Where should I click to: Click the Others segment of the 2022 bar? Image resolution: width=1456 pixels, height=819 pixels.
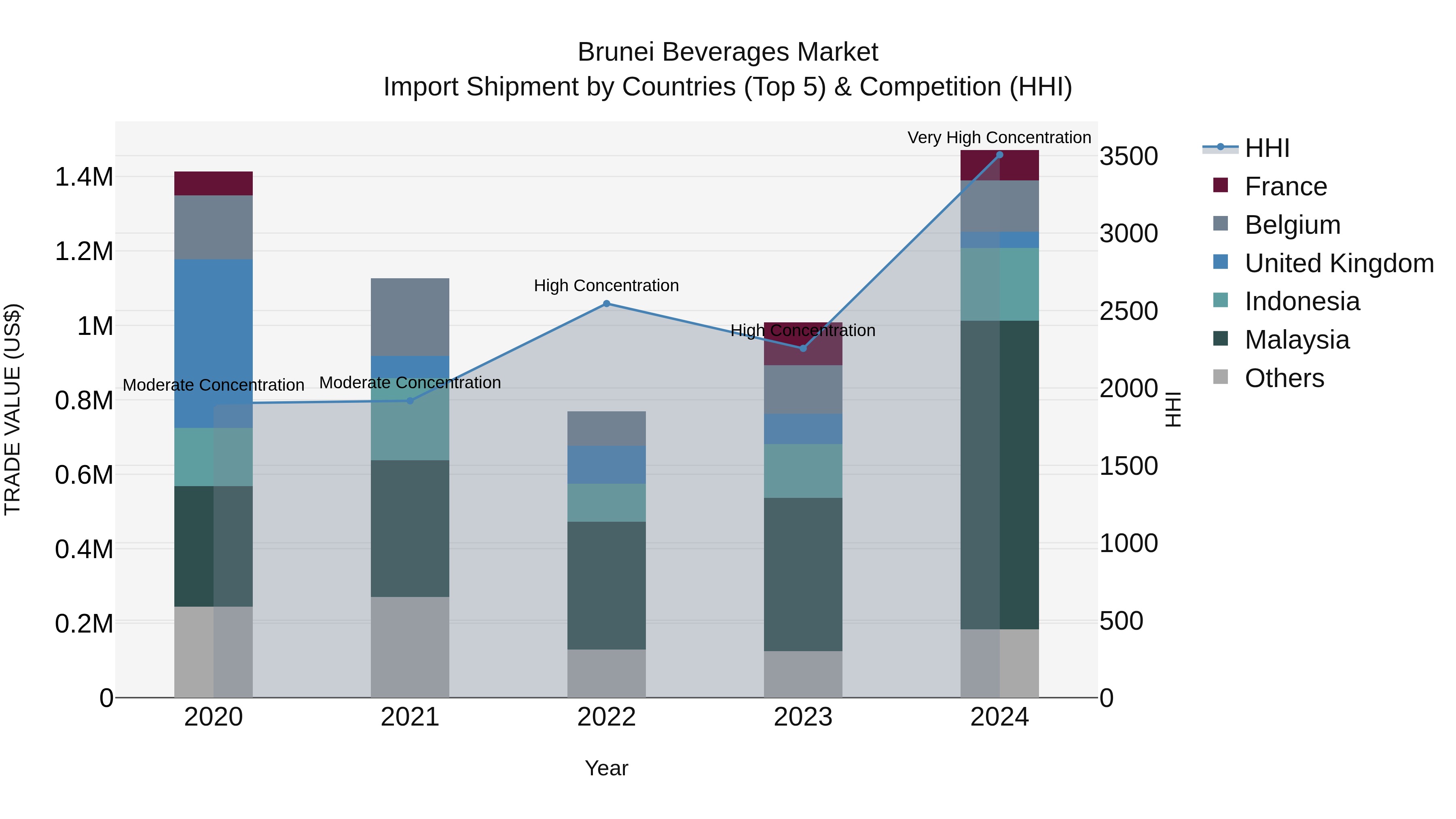[x=607, y=673]
